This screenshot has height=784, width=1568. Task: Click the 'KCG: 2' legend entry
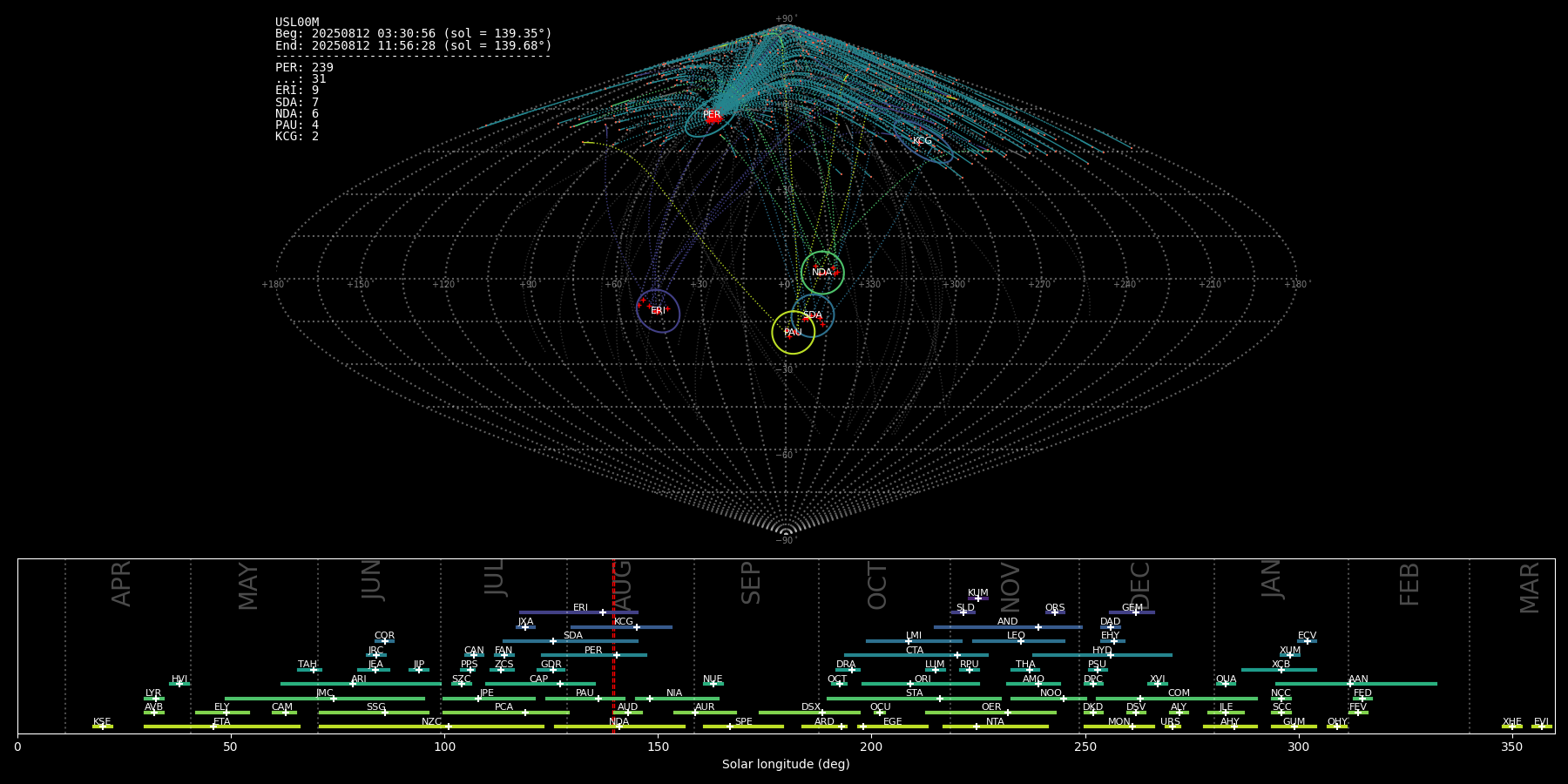(x=297, y=137)
